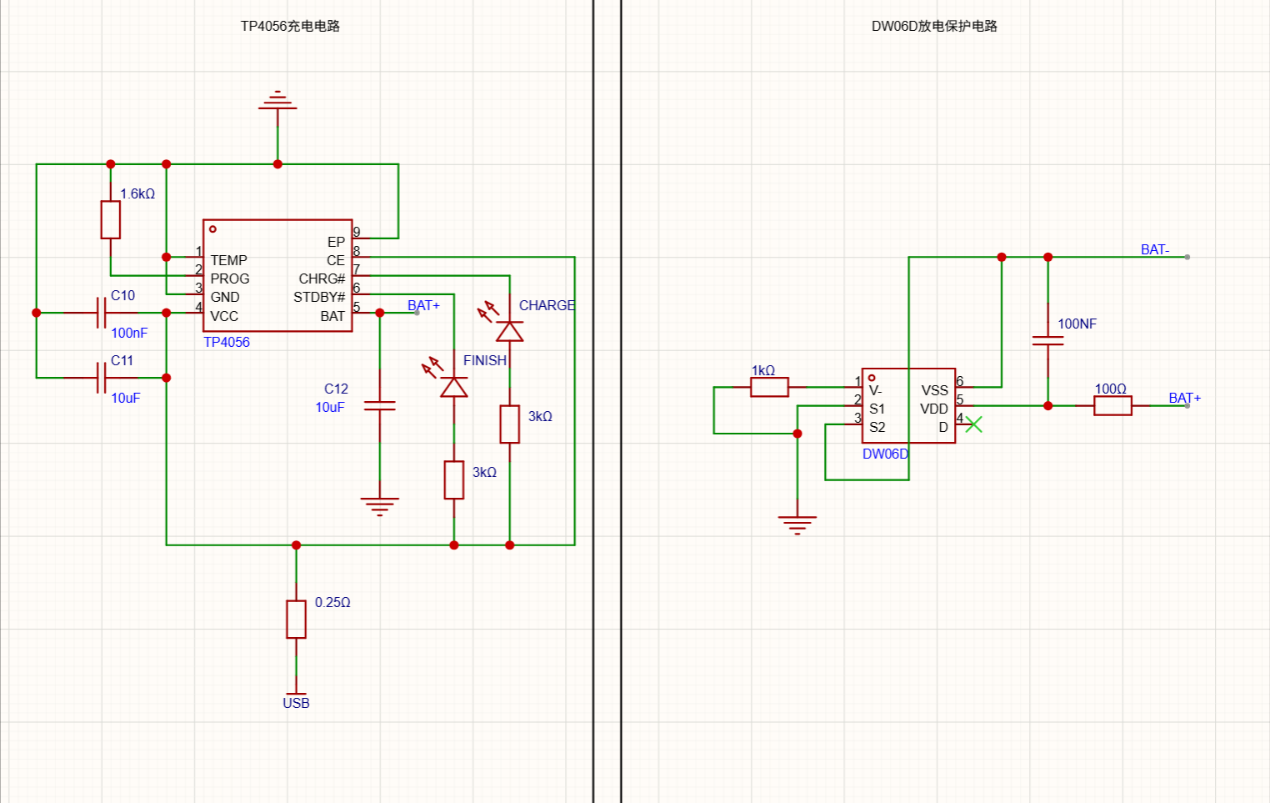1270x803 pixels.
Task: Click the VDD pin label on DW06D
Action: (934, 408)
